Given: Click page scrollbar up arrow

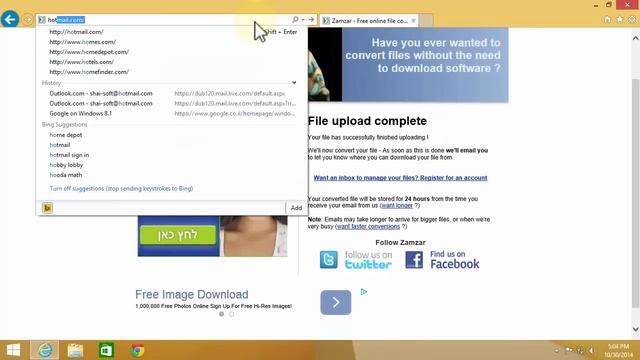Looking at the screenshot, I should pos(636,38).
